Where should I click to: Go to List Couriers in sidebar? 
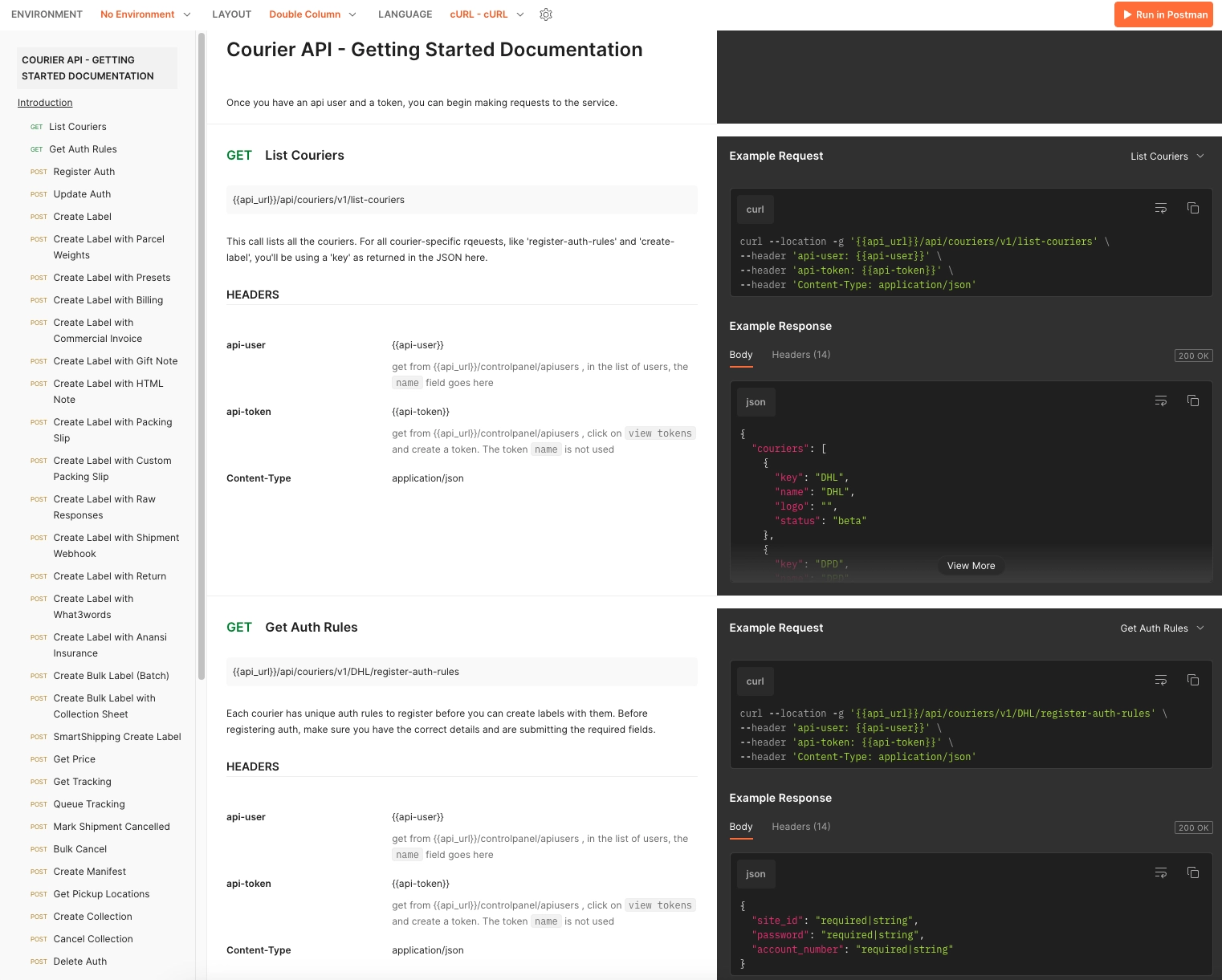coord(78,127)
